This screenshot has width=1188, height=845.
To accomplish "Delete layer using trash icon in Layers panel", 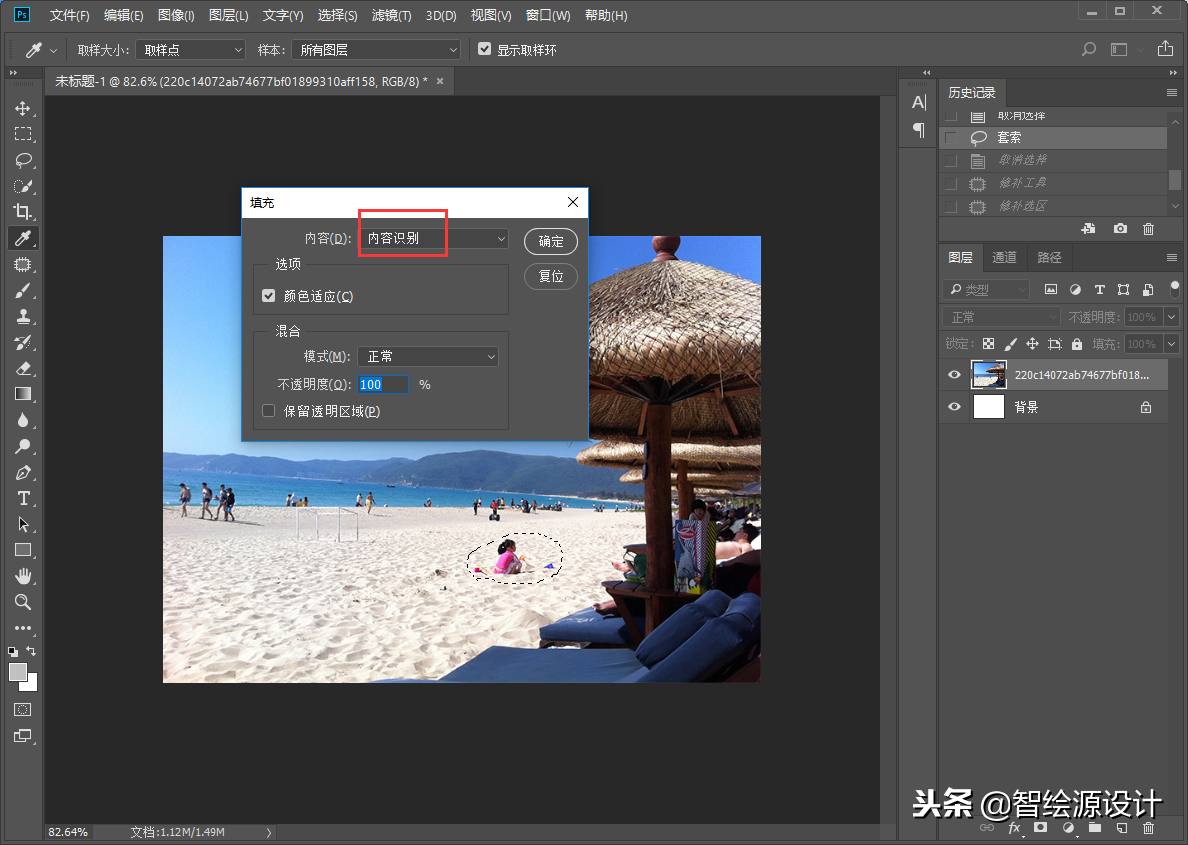I will (1148, 828).
